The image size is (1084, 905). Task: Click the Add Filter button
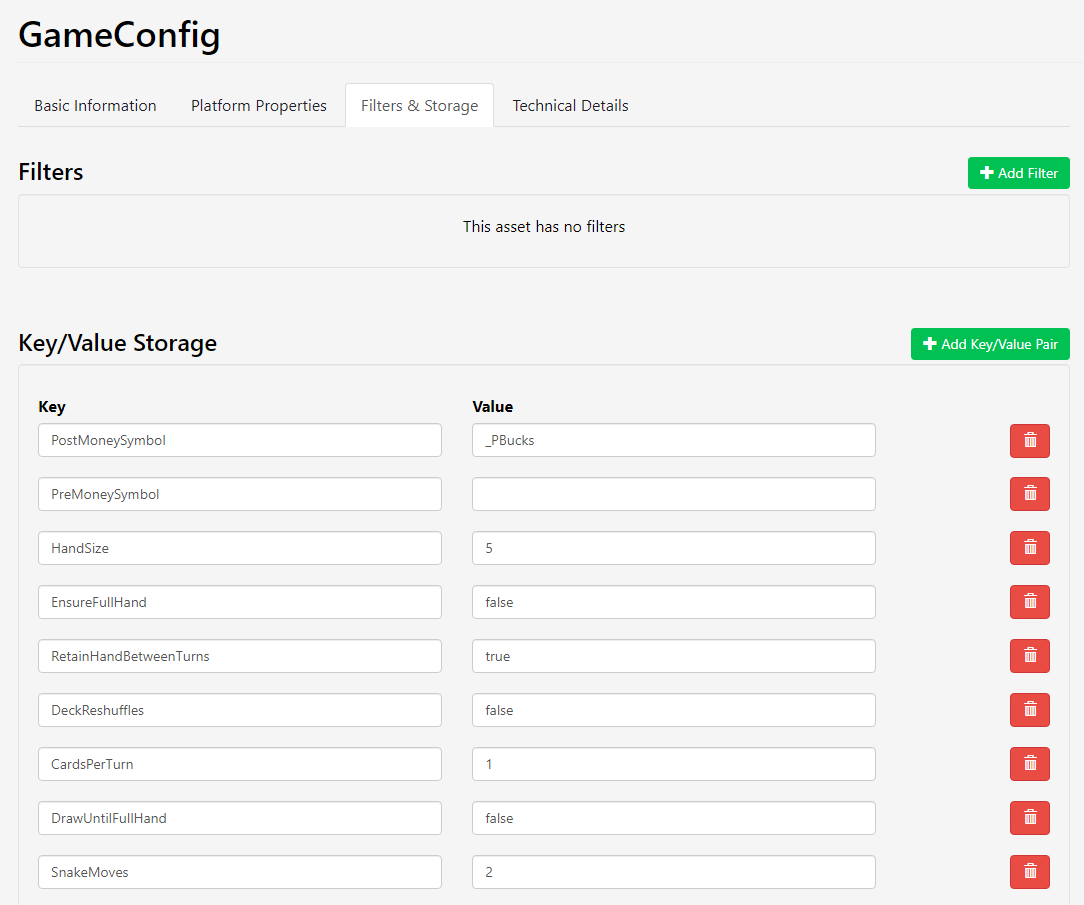pyautogui.click(x=1018, y=173)
